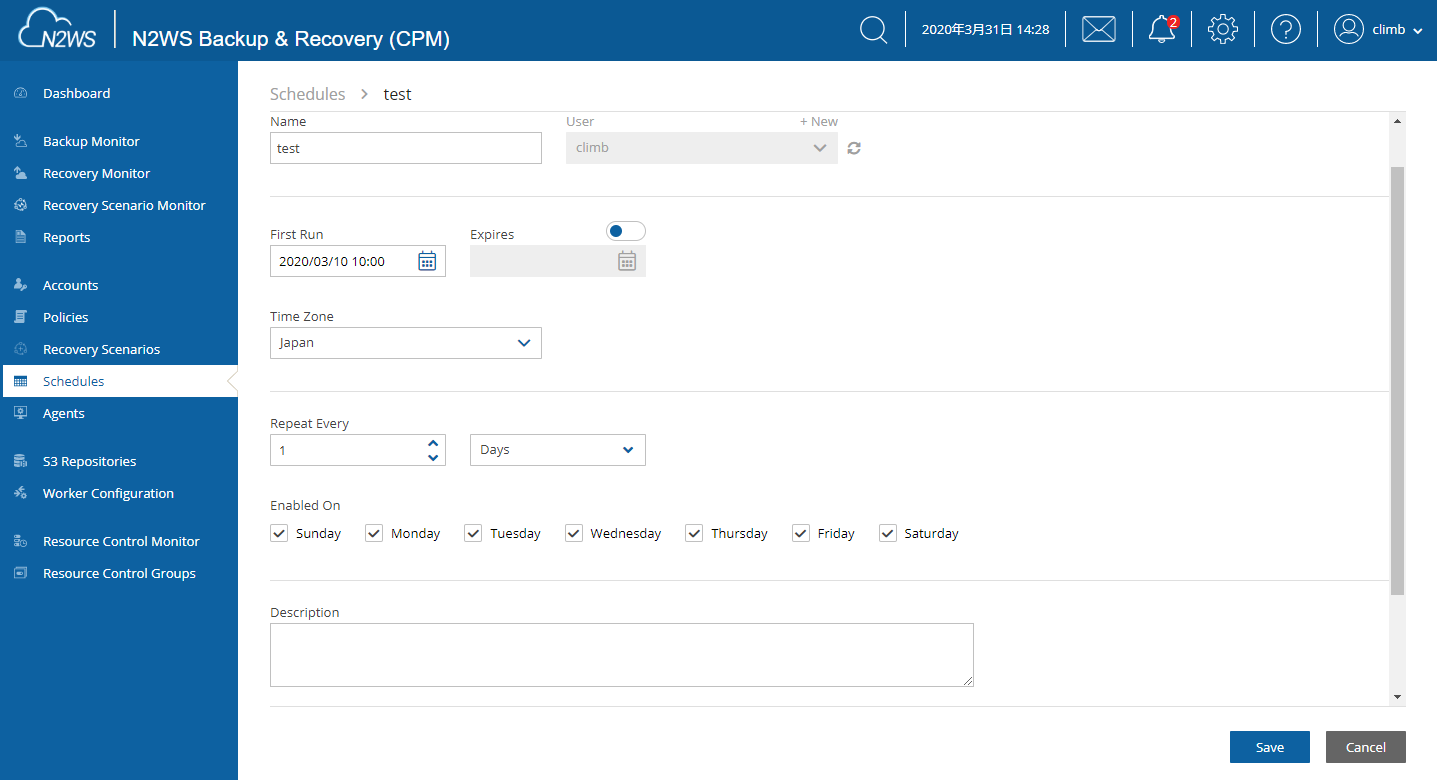1437x780 pixels.
Task: Uncheck the Monday checkbox
Action: (374, 533)
